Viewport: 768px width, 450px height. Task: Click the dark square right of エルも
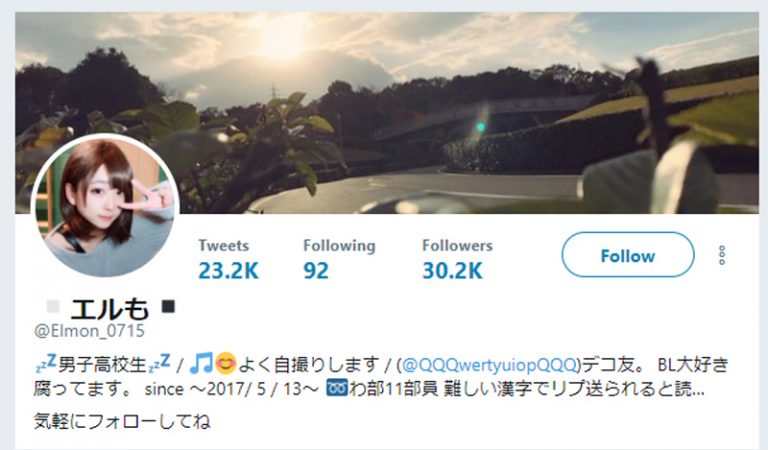tap(168, 307)
